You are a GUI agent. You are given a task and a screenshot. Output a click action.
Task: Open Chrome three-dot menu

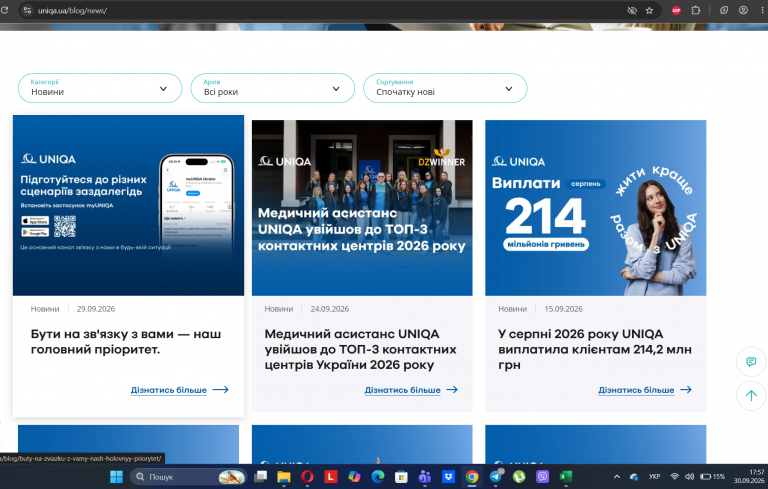[x=763, y=10]
